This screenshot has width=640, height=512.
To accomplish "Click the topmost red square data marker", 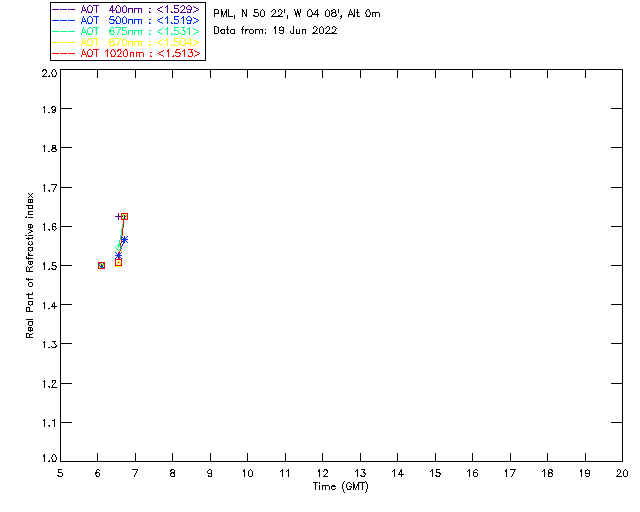I will [124, 216].
